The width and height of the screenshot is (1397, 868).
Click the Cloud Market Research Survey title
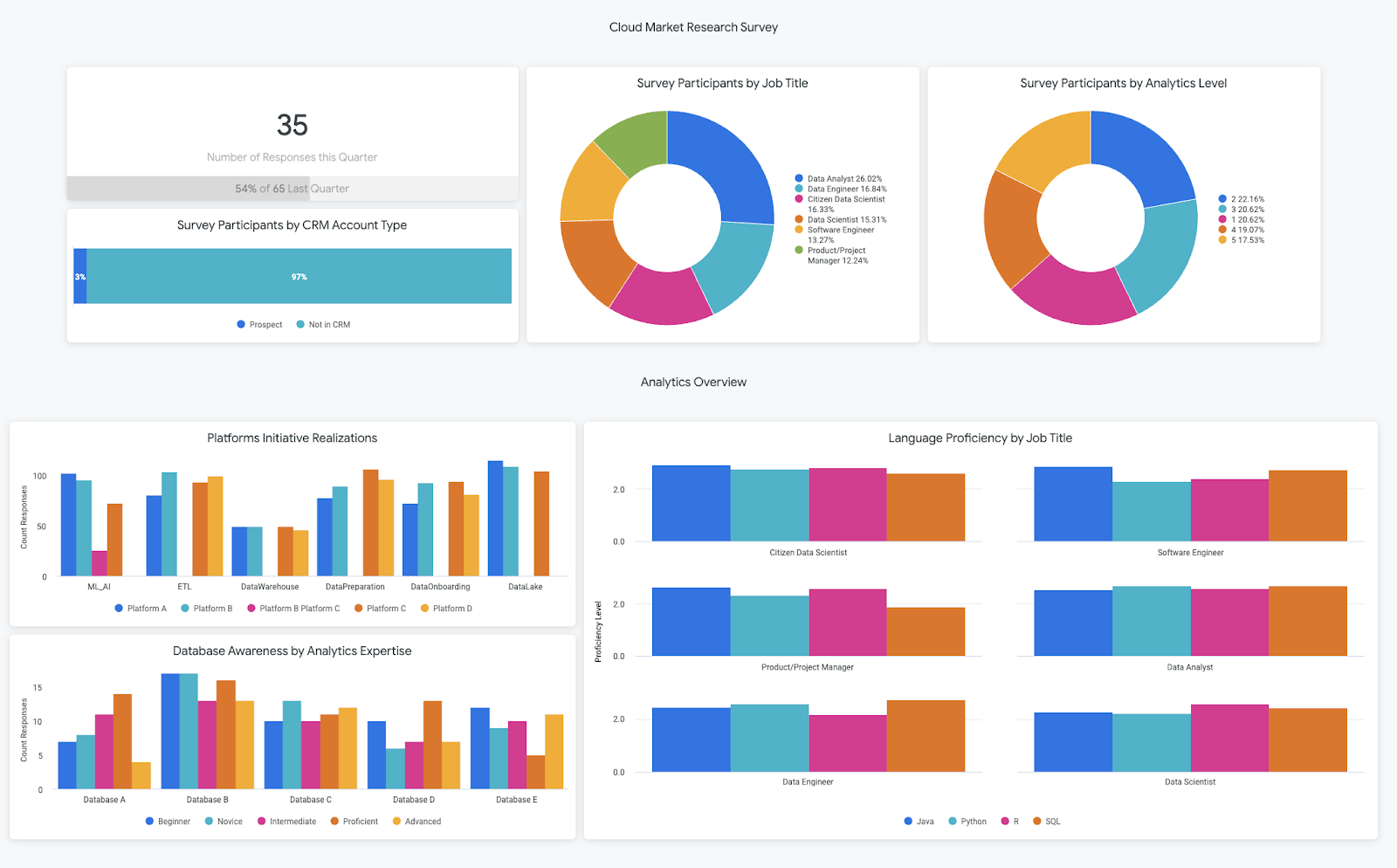[693, 27]
